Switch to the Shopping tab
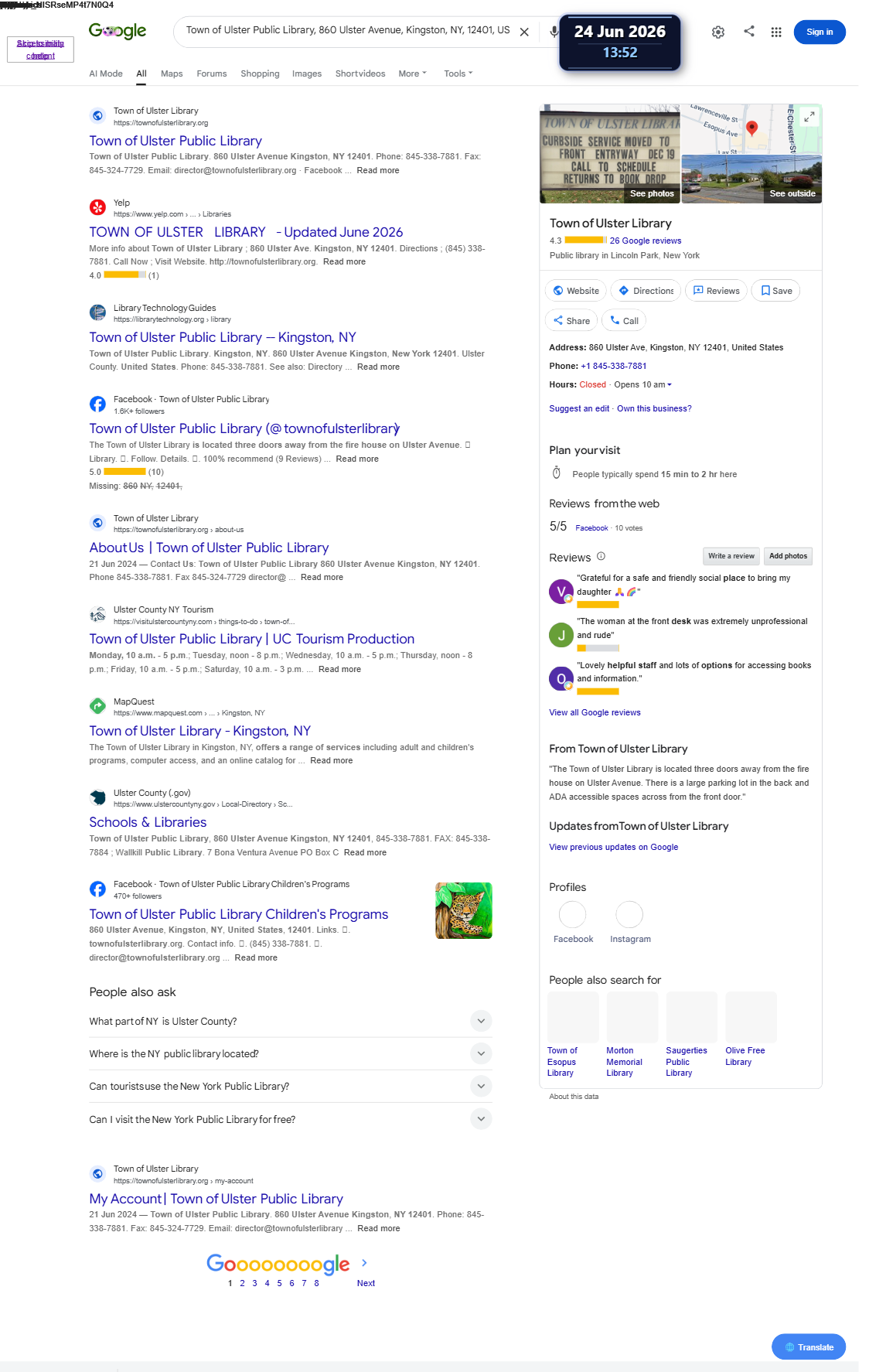 point(260,73)
